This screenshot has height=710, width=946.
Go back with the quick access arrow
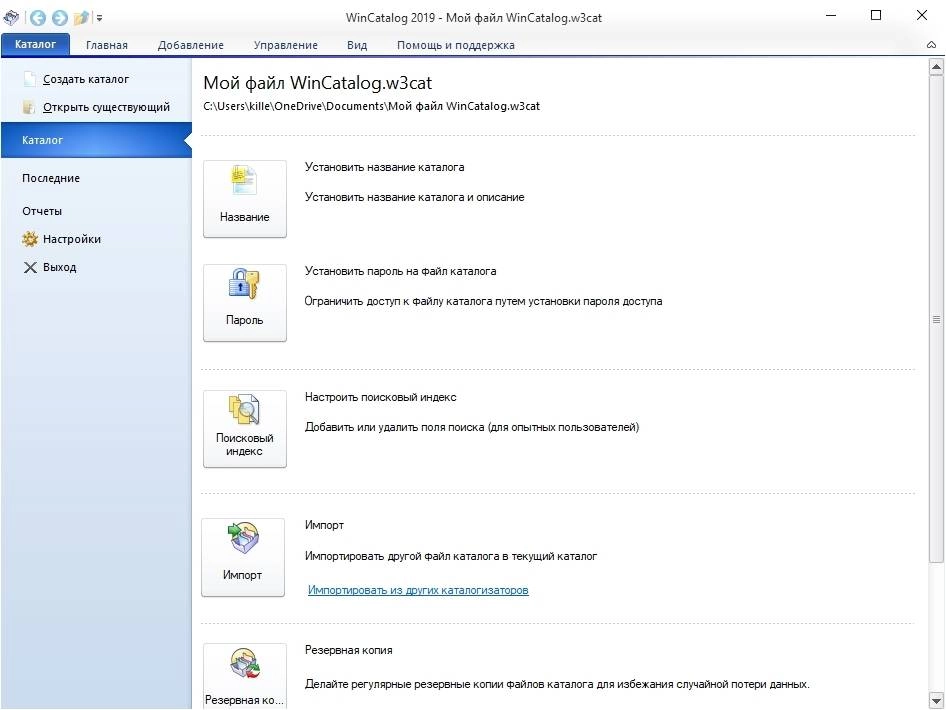37,18
